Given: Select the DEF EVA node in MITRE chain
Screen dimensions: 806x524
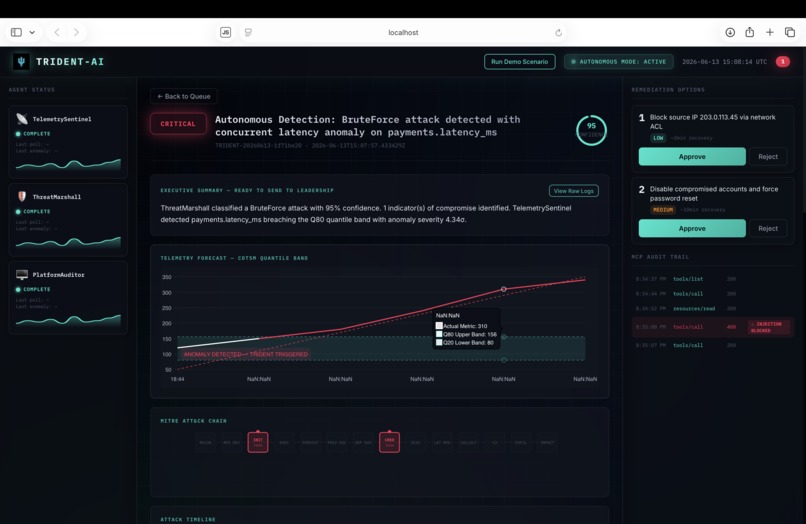Looking at the screenshot, I should [x=363, y=442].
